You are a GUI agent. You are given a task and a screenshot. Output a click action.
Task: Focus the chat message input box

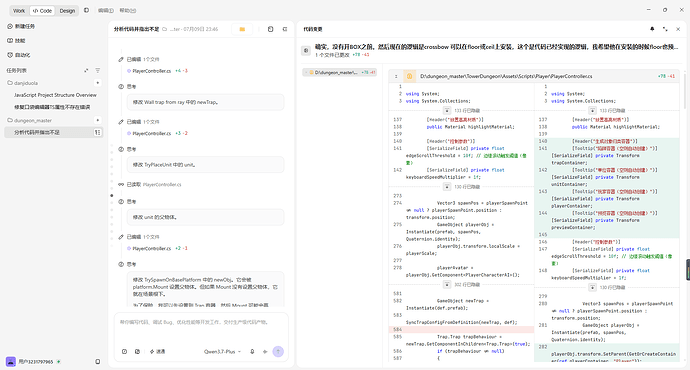coord(201,328)
